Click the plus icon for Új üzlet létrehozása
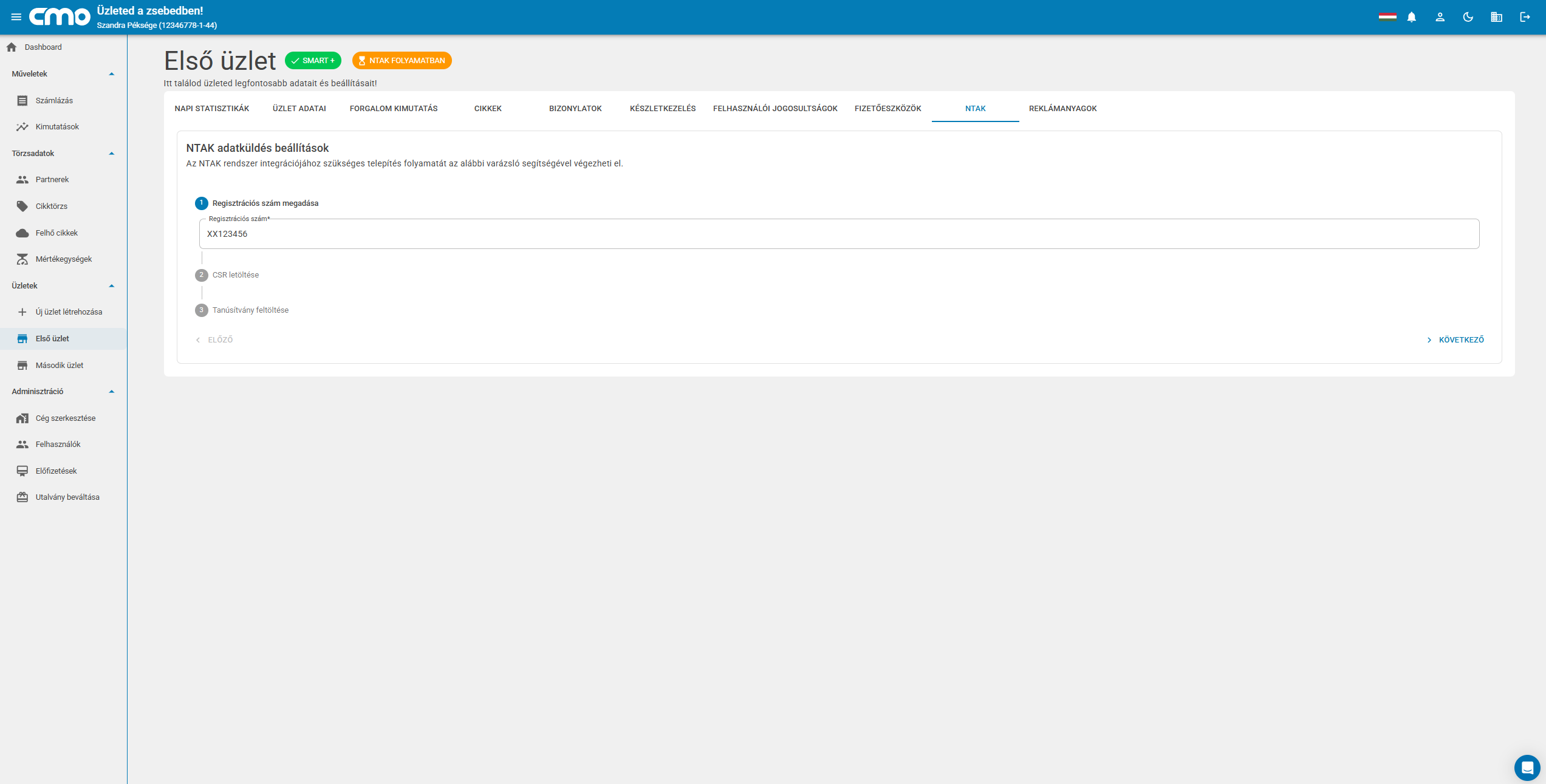The height and width of the screenshot is (784, 1546). (x=22, y=312)
